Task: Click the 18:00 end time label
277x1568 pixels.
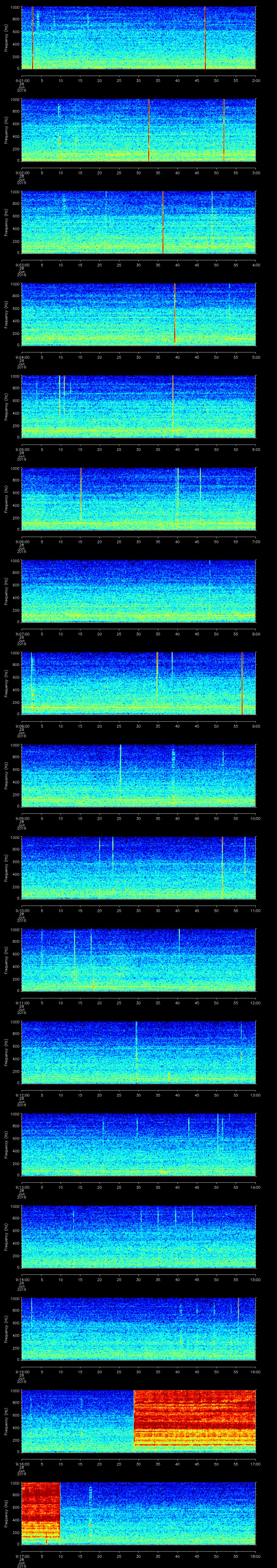Action: coord(255,1556)
